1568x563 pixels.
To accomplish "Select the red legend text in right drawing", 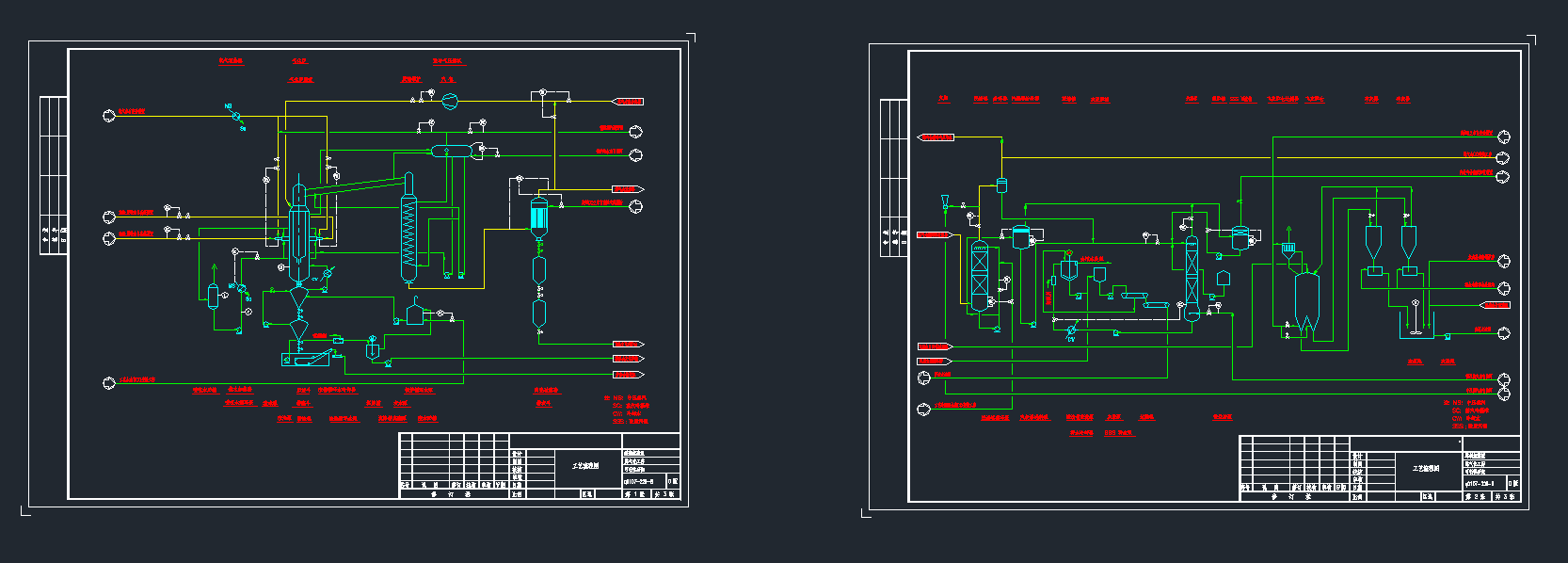I will point(1470,414).
